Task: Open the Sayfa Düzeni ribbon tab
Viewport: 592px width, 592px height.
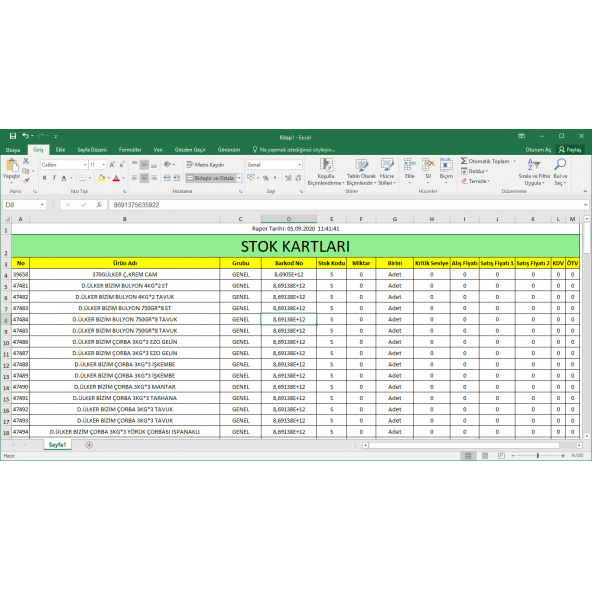Action: click(x=92, y=150)
